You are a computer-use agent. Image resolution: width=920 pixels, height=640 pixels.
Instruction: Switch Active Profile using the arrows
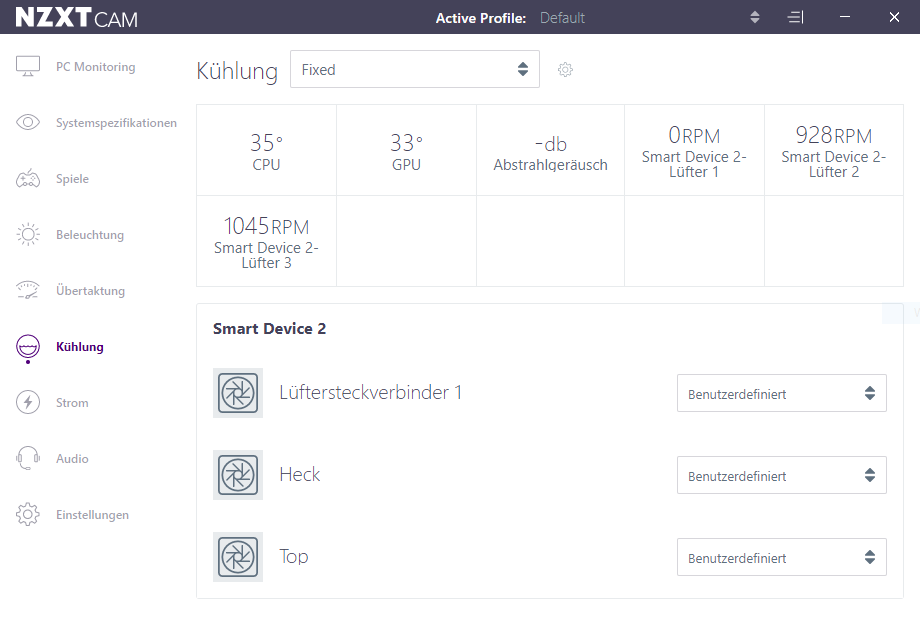(755, 17)
